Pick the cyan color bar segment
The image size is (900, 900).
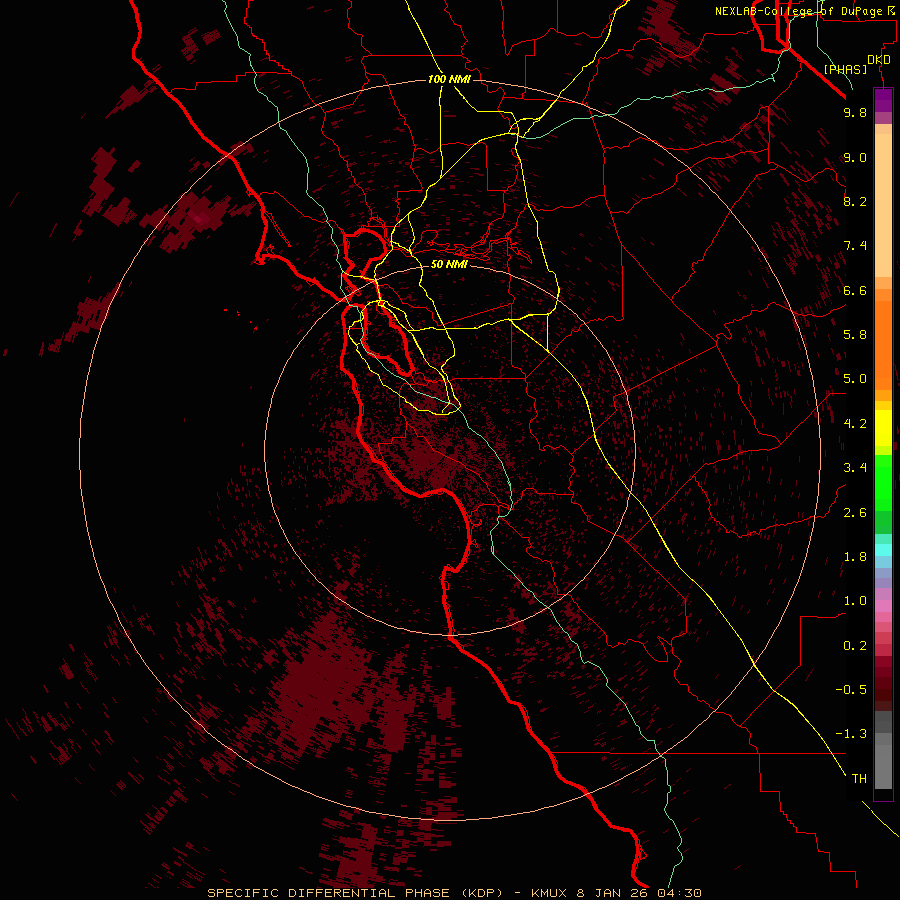pos(883,549)
